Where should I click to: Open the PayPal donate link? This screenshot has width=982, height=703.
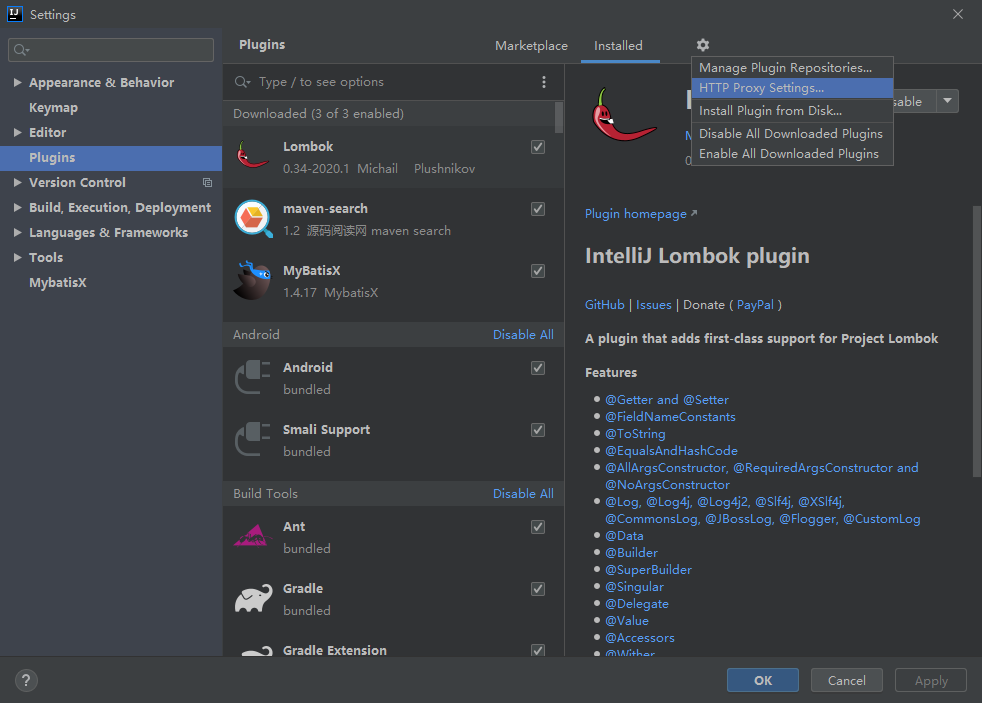point(755,305)
